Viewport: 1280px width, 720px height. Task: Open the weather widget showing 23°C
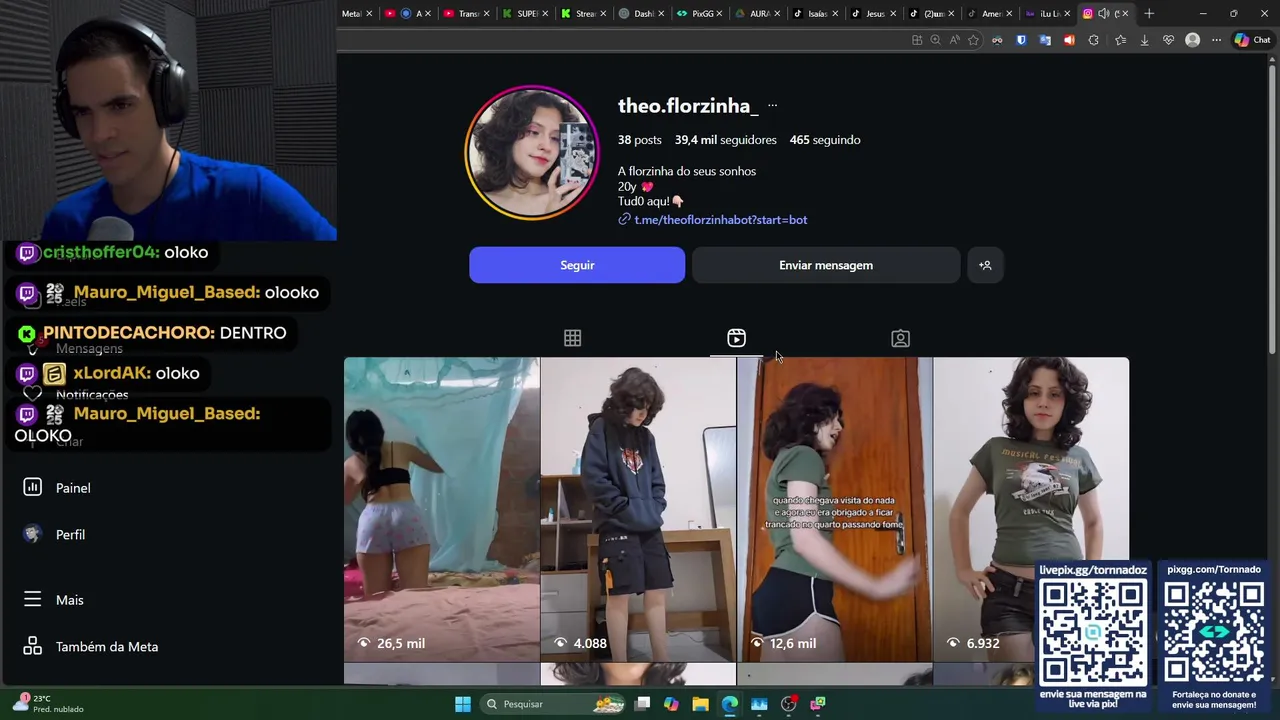pyautogui.click(x=48, y=703)
